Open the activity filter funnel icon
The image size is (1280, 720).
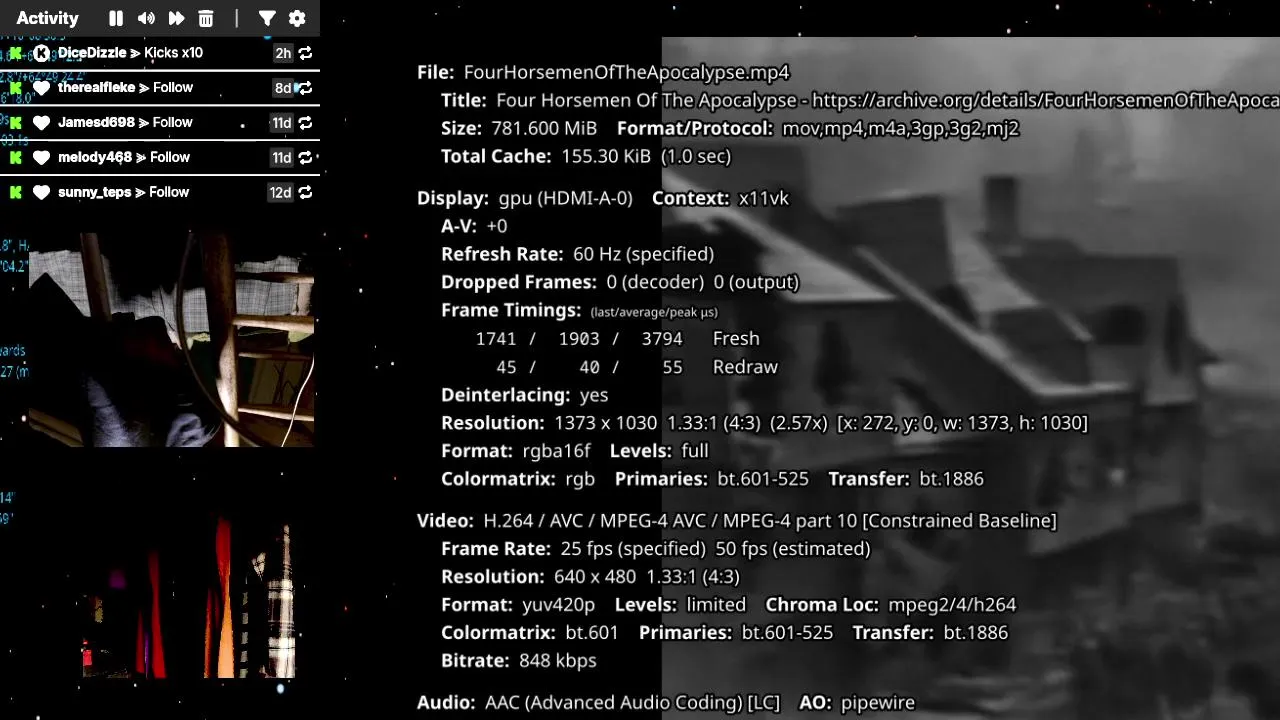(x=267, y=18)
